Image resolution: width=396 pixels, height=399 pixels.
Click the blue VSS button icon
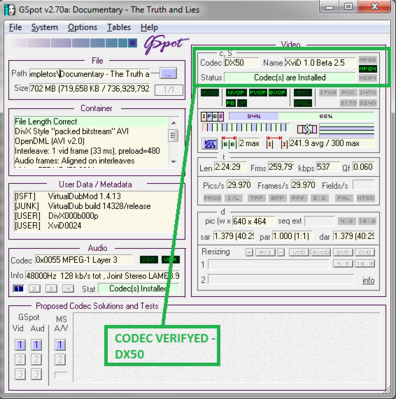[210, 144]
